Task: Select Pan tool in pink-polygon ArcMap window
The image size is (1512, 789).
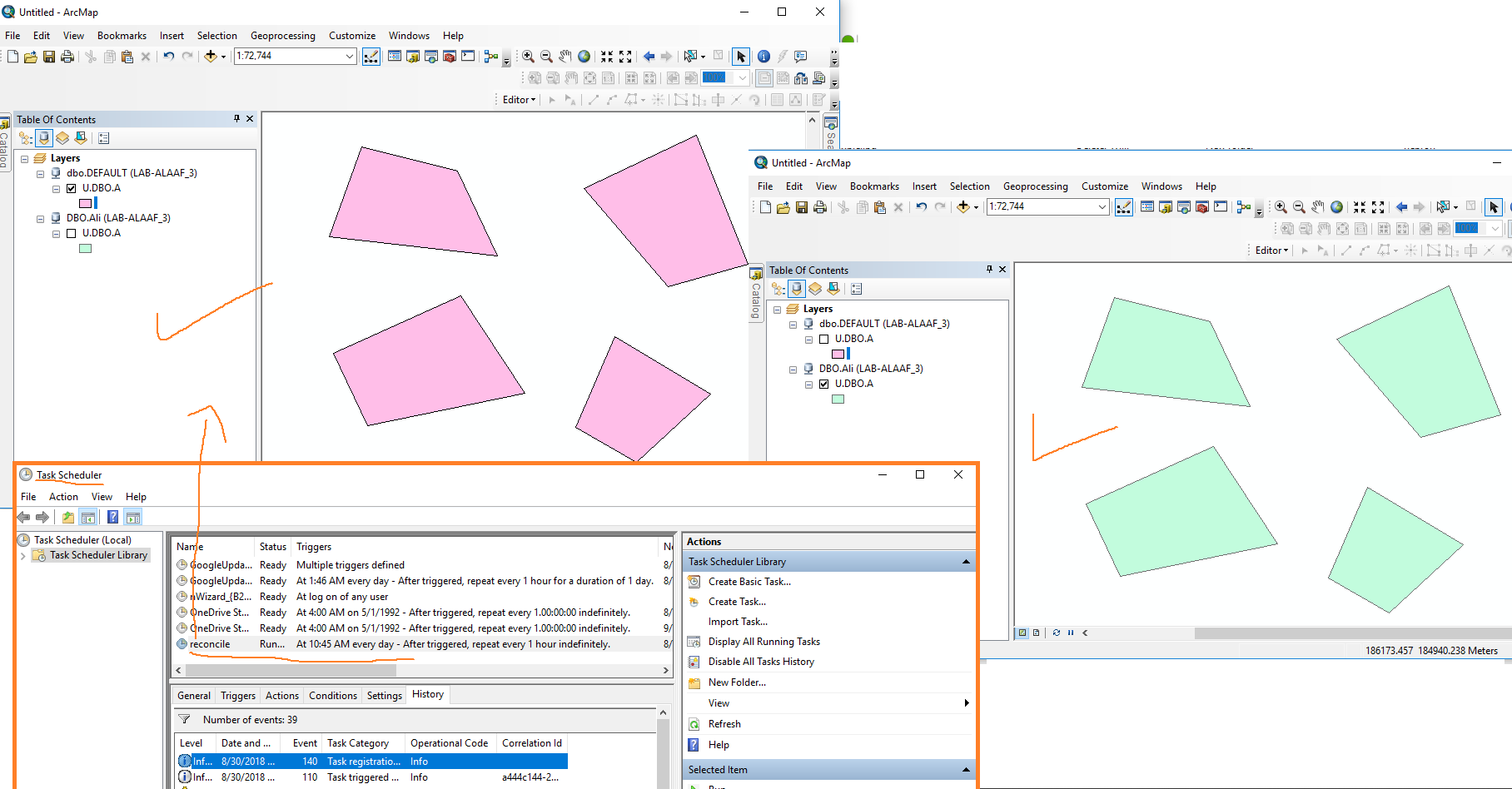Action: (565, 57)
